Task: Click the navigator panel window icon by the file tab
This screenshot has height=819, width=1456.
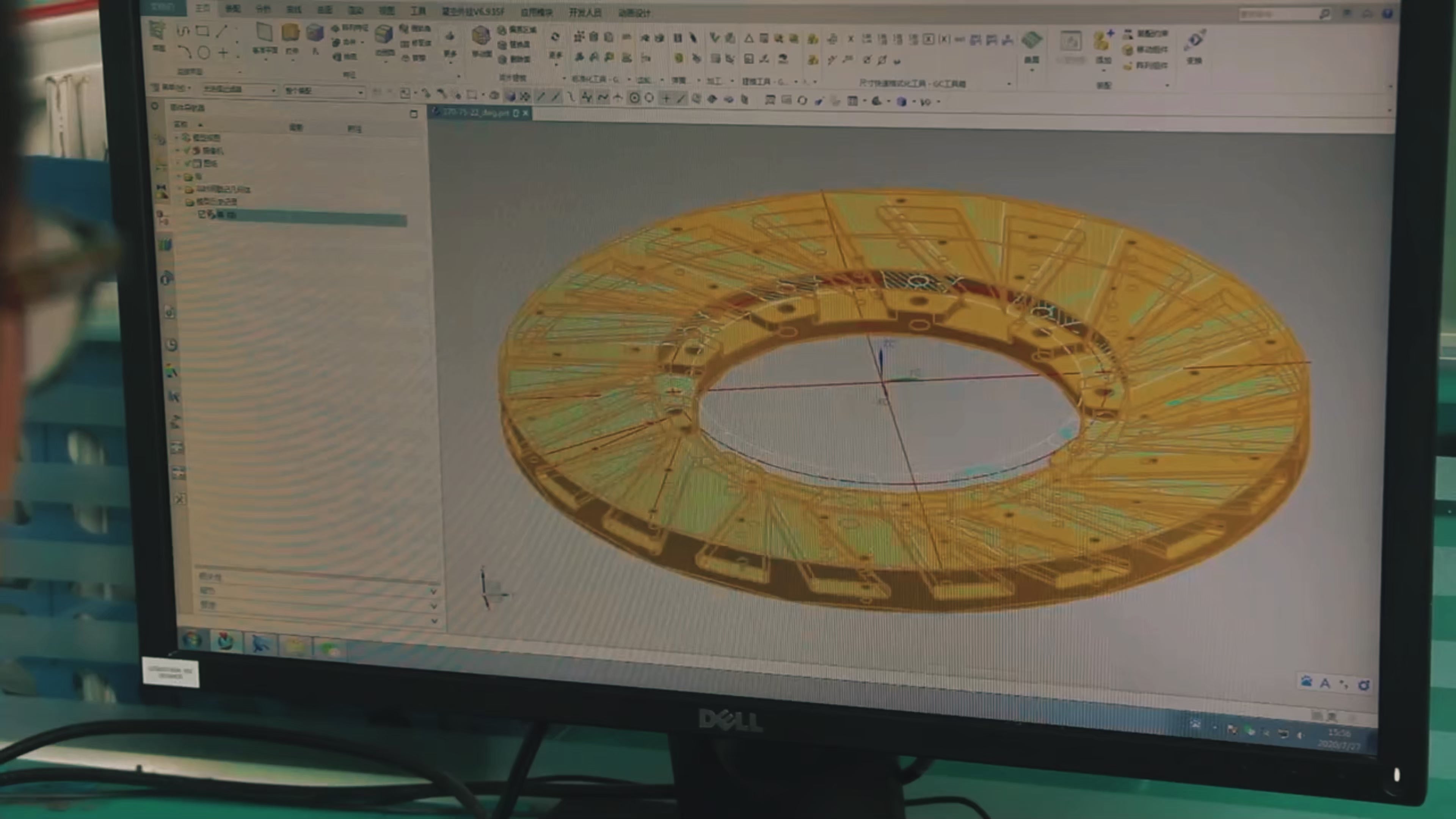Action: point(414,114)
